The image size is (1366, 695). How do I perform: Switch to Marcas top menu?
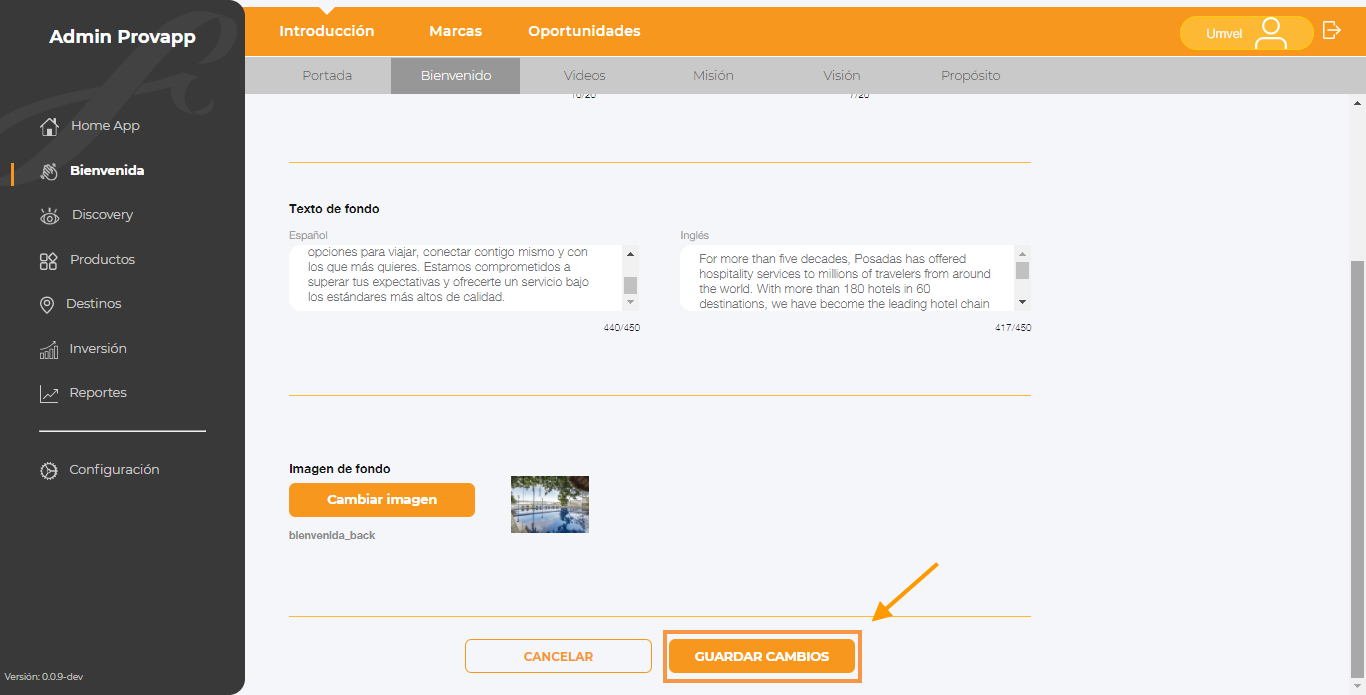coord(456,31)
